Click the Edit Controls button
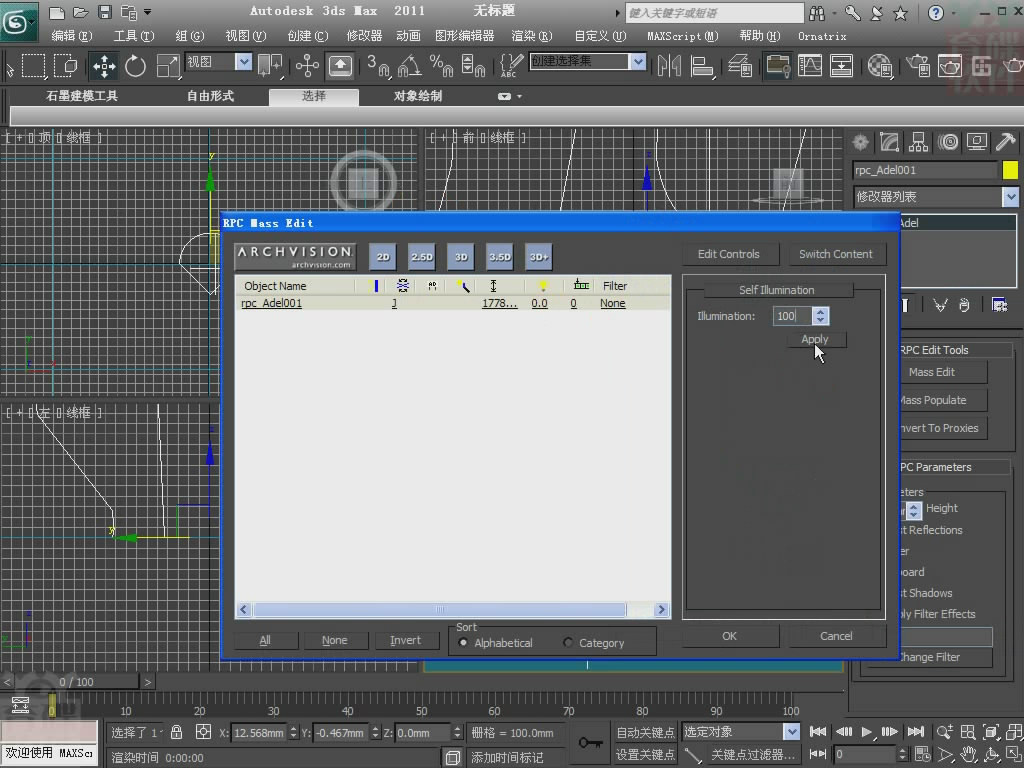 [729, 254]
